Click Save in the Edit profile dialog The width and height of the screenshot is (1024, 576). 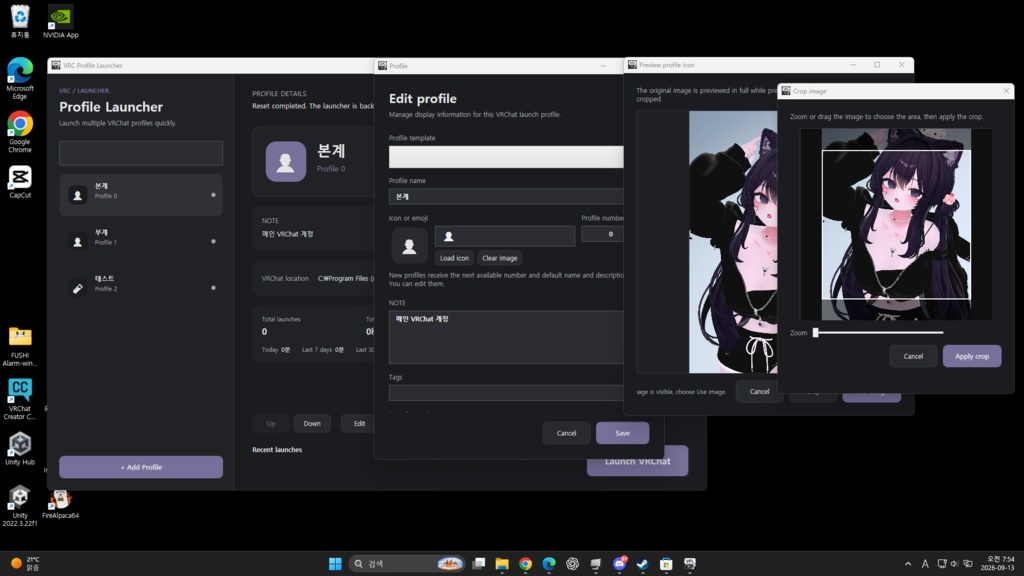tap(622, 433)
